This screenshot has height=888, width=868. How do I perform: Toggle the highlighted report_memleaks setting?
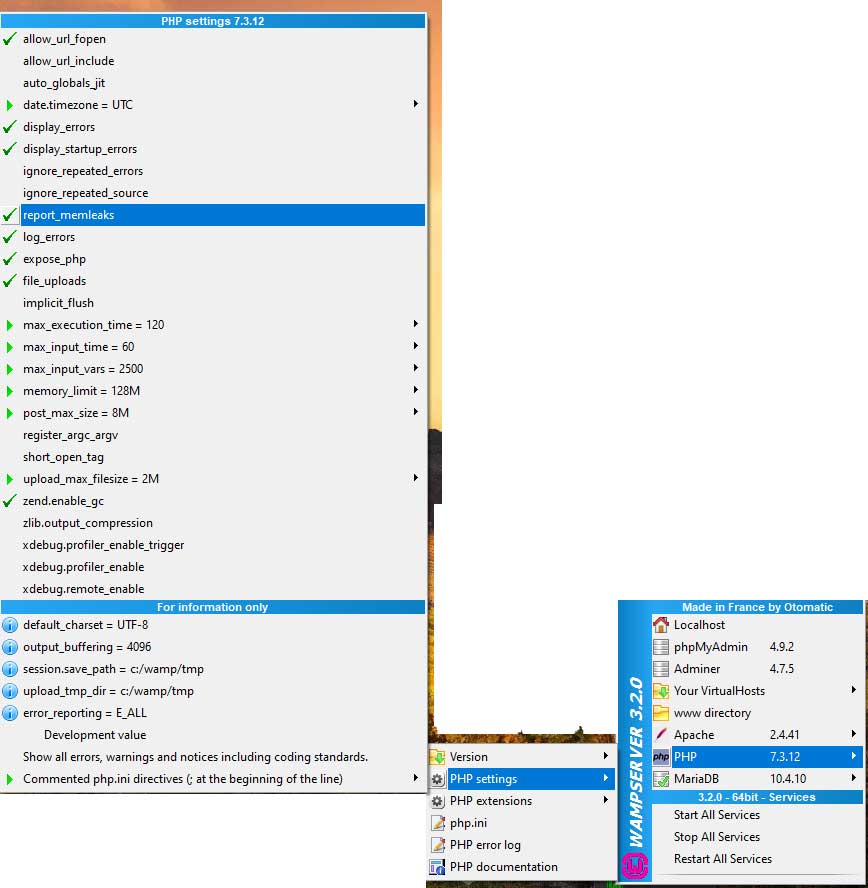[213, 215]
